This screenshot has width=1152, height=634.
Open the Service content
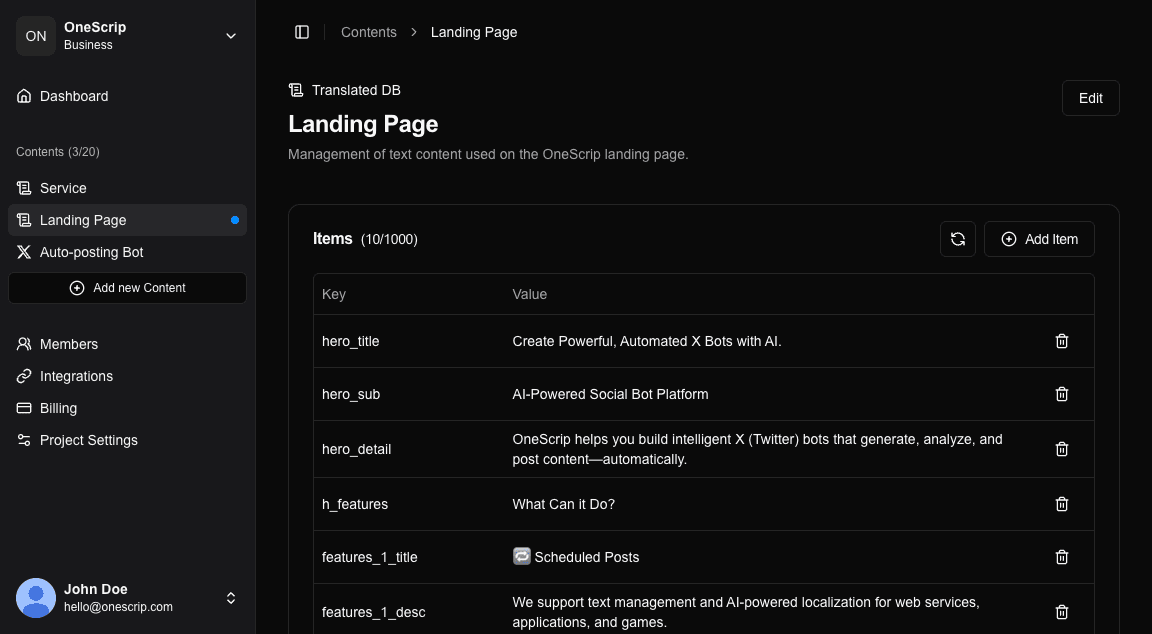[x=128, y=188]
